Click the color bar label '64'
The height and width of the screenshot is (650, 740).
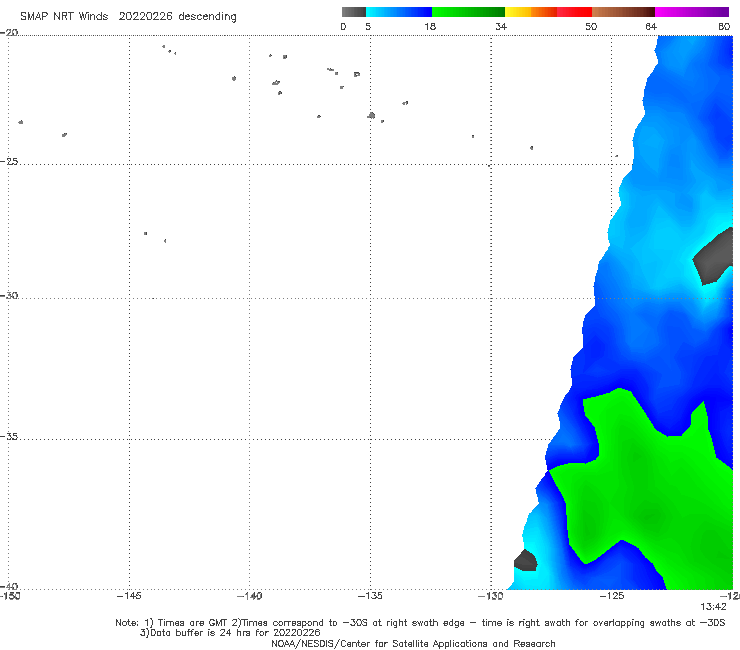[x=651, y=26]
